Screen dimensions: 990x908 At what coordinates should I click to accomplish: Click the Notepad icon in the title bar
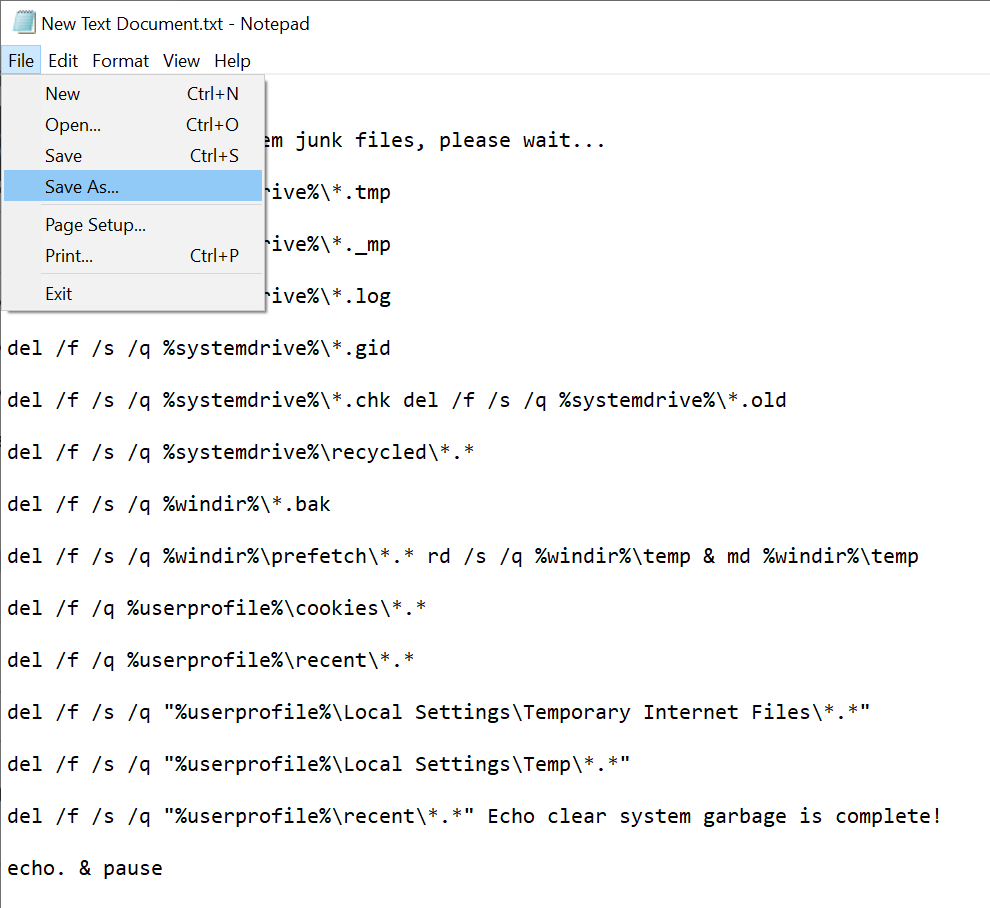coord(24,23)
